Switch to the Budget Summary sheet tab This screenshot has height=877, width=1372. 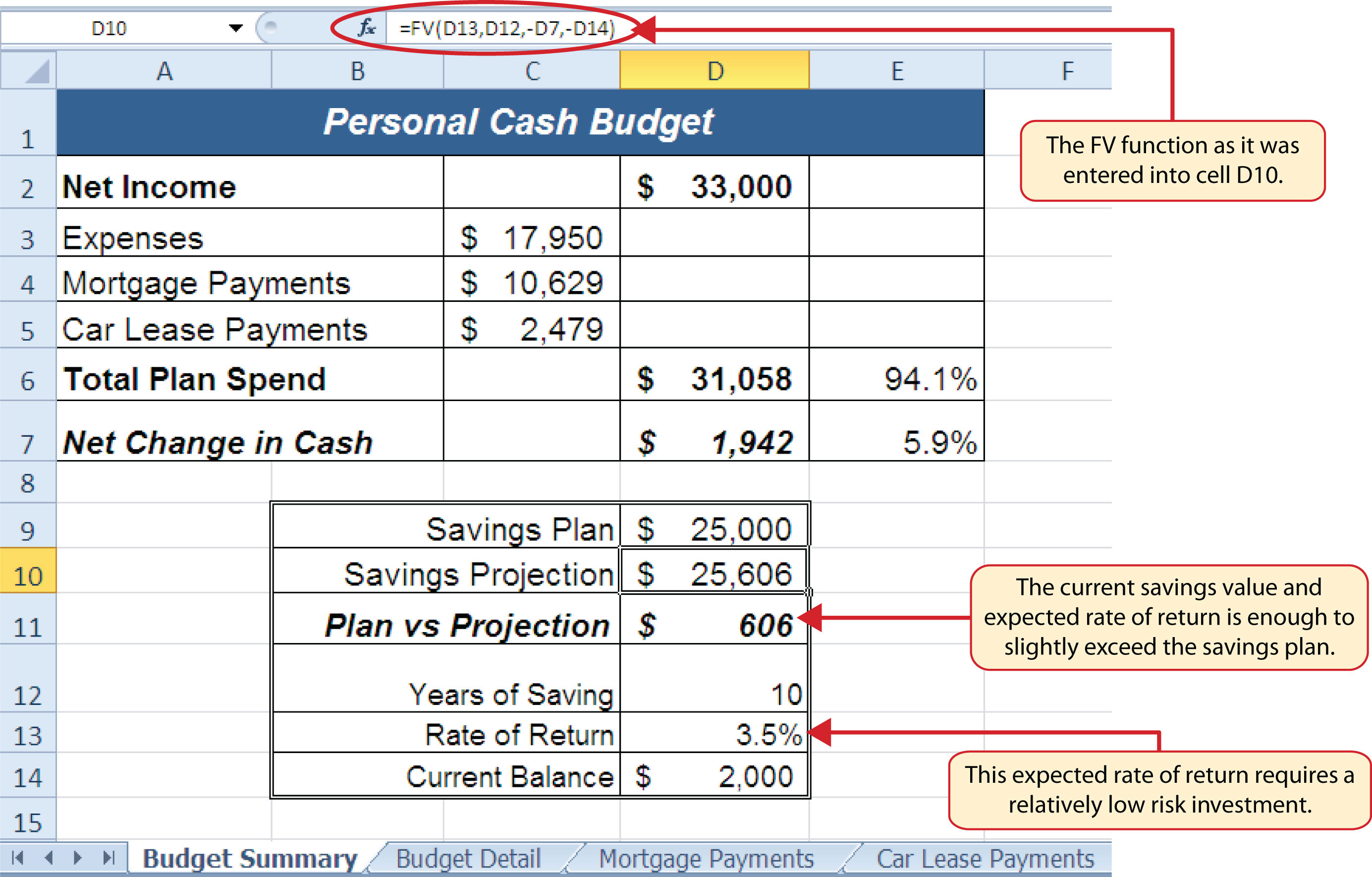coord(250,858)
